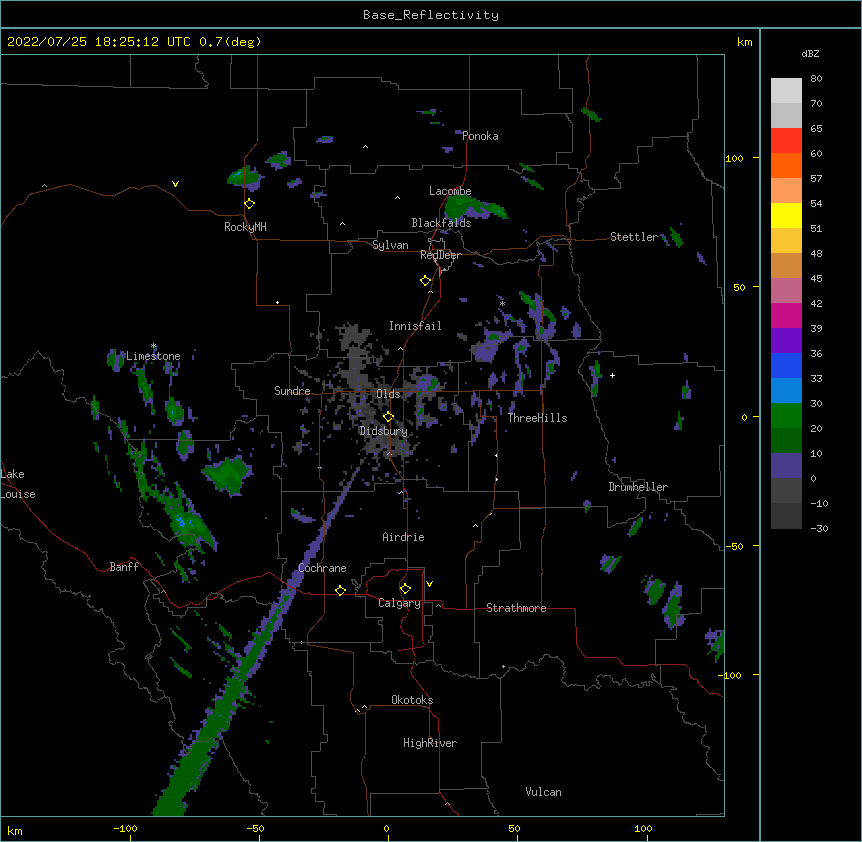Select the Olds label
This screenshot has height=842, width=862.
pos(388,394)
